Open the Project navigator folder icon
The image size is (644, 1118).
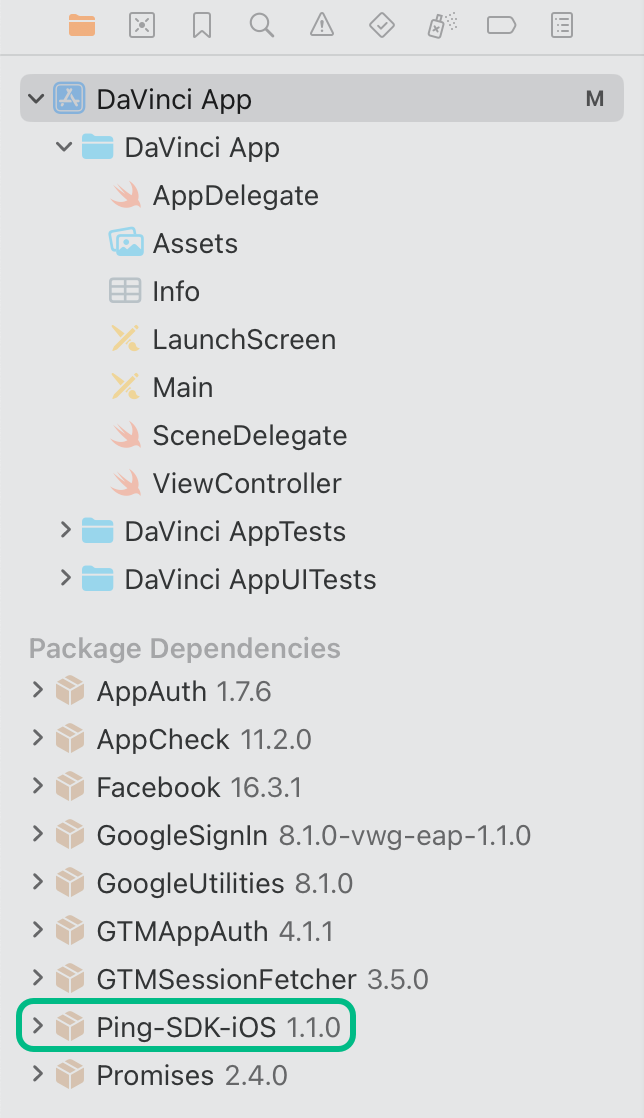(81, 26)
